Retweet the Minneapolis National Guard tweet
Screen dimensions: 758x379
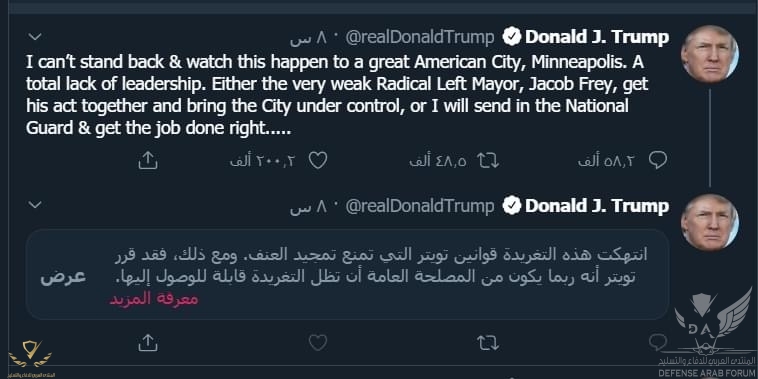tap(487, 160)
